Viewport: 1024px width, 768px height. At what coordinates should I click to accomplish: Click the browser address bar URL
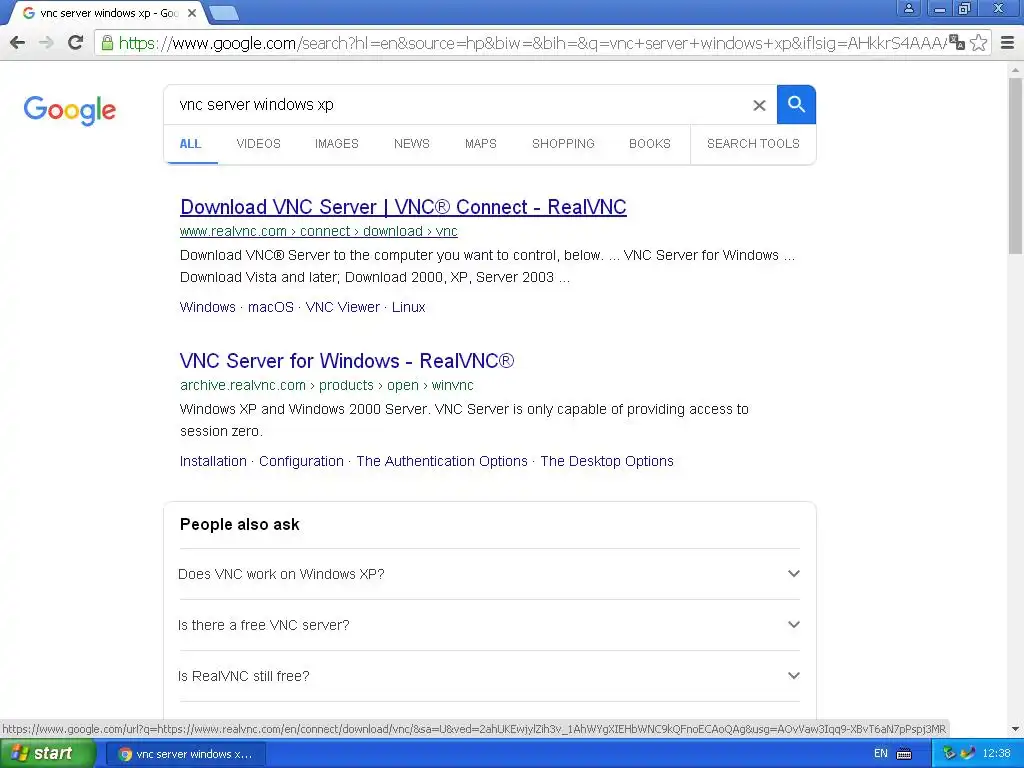[532, 43]
